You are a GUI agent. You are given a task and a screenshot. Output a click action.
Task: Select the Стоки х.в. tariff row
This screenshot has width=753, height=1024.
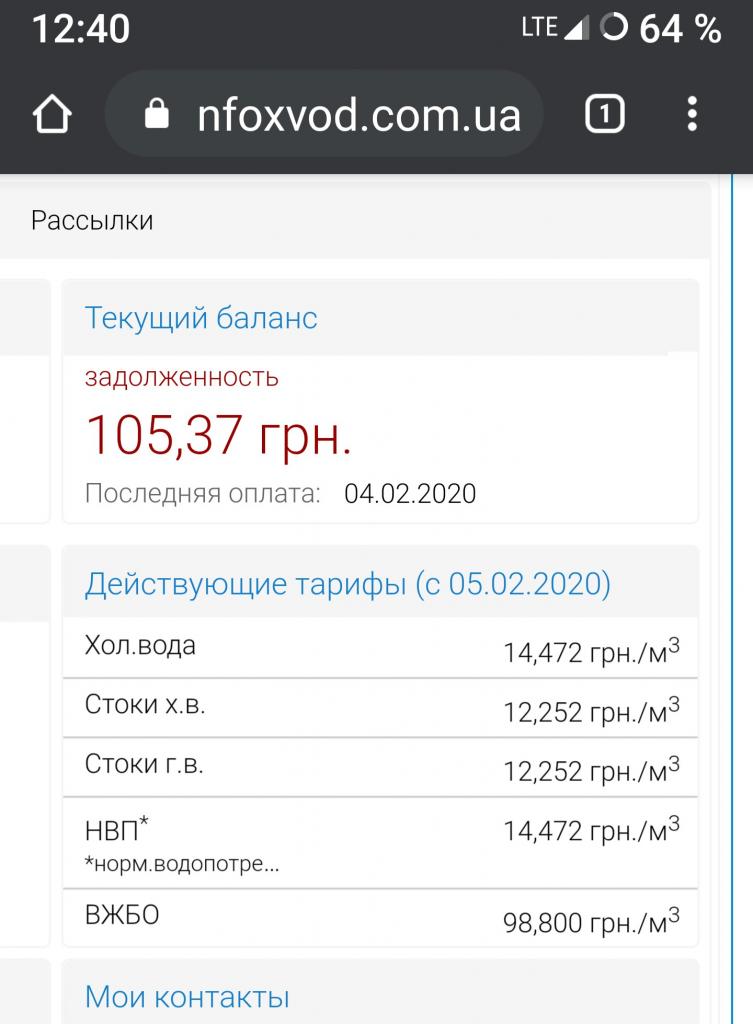pyautogui.click(x=380, y=708)
